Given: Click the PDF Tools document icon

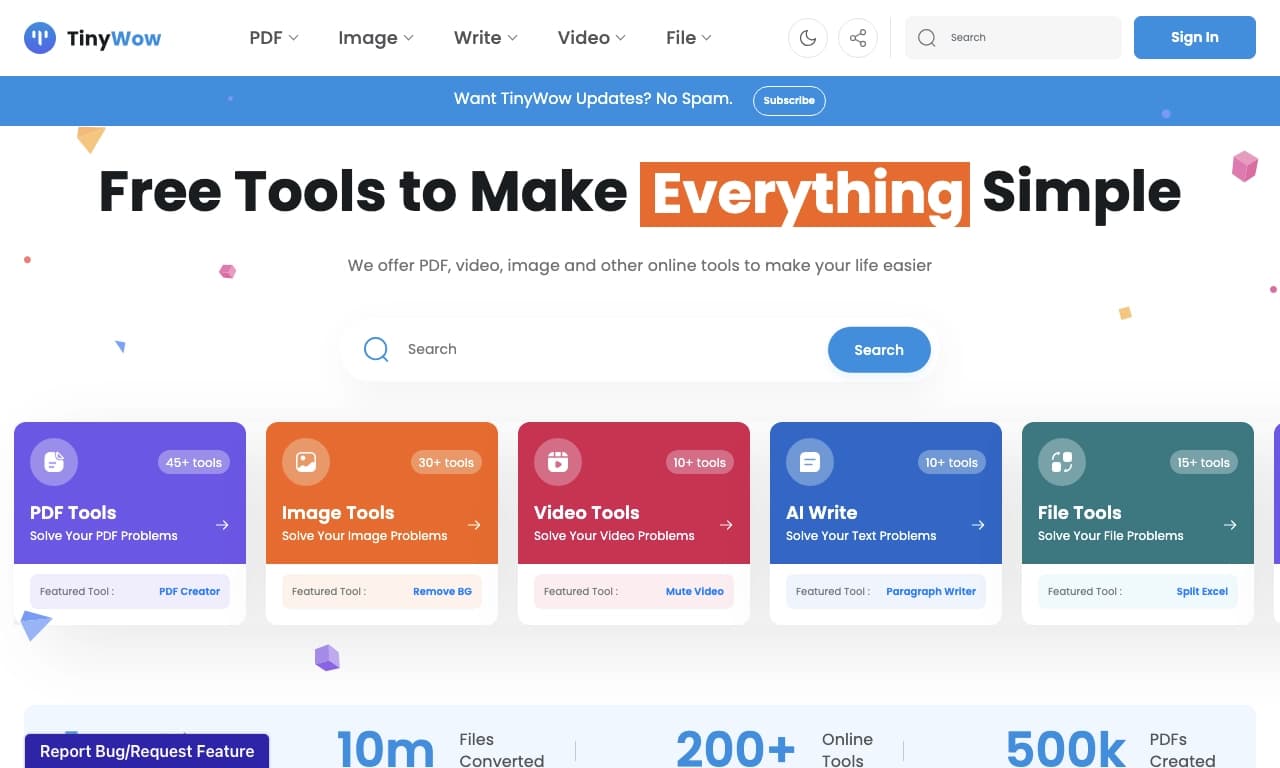Looking at the screenshot, I should point(54,462).
